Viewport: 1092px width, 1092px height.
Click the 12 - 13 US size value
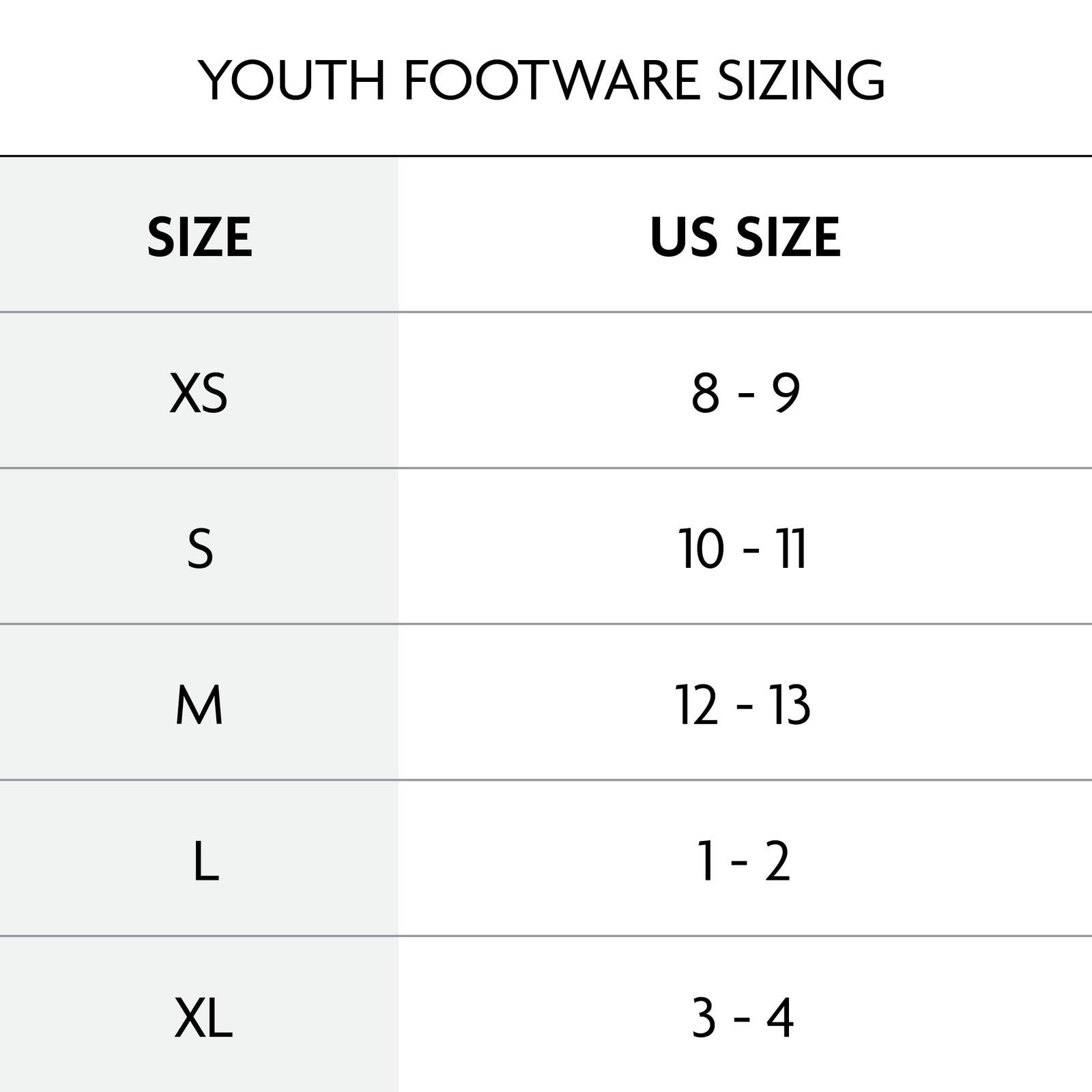(x=743, y=705)
